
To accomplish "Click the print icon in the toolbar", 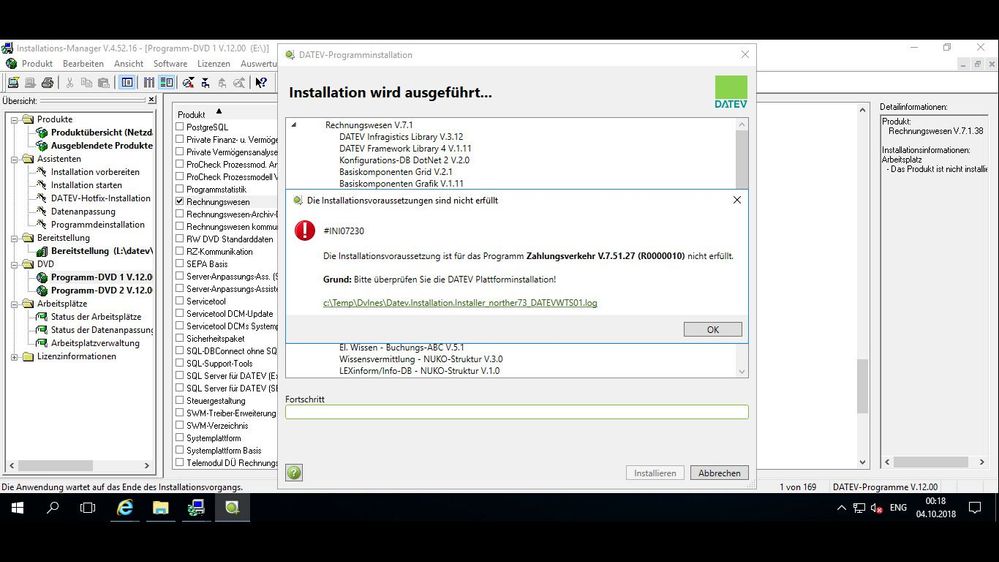I will click(47, 83).
